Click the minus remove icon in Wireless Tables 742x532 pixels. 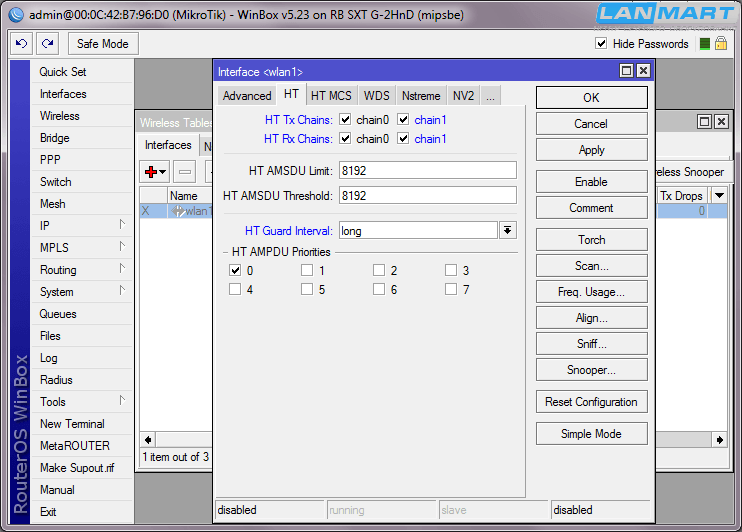click(x=185, y=172)
